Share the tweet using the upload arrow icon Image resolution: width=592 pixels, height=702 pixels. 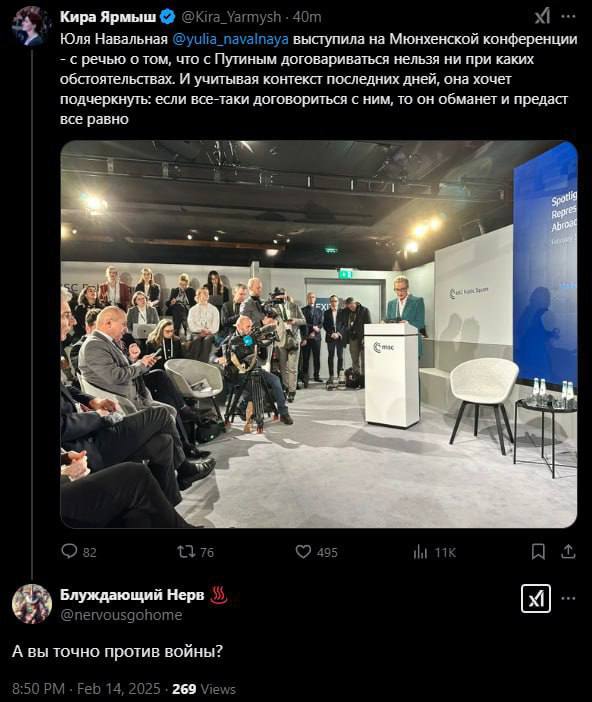click(568, 551)
